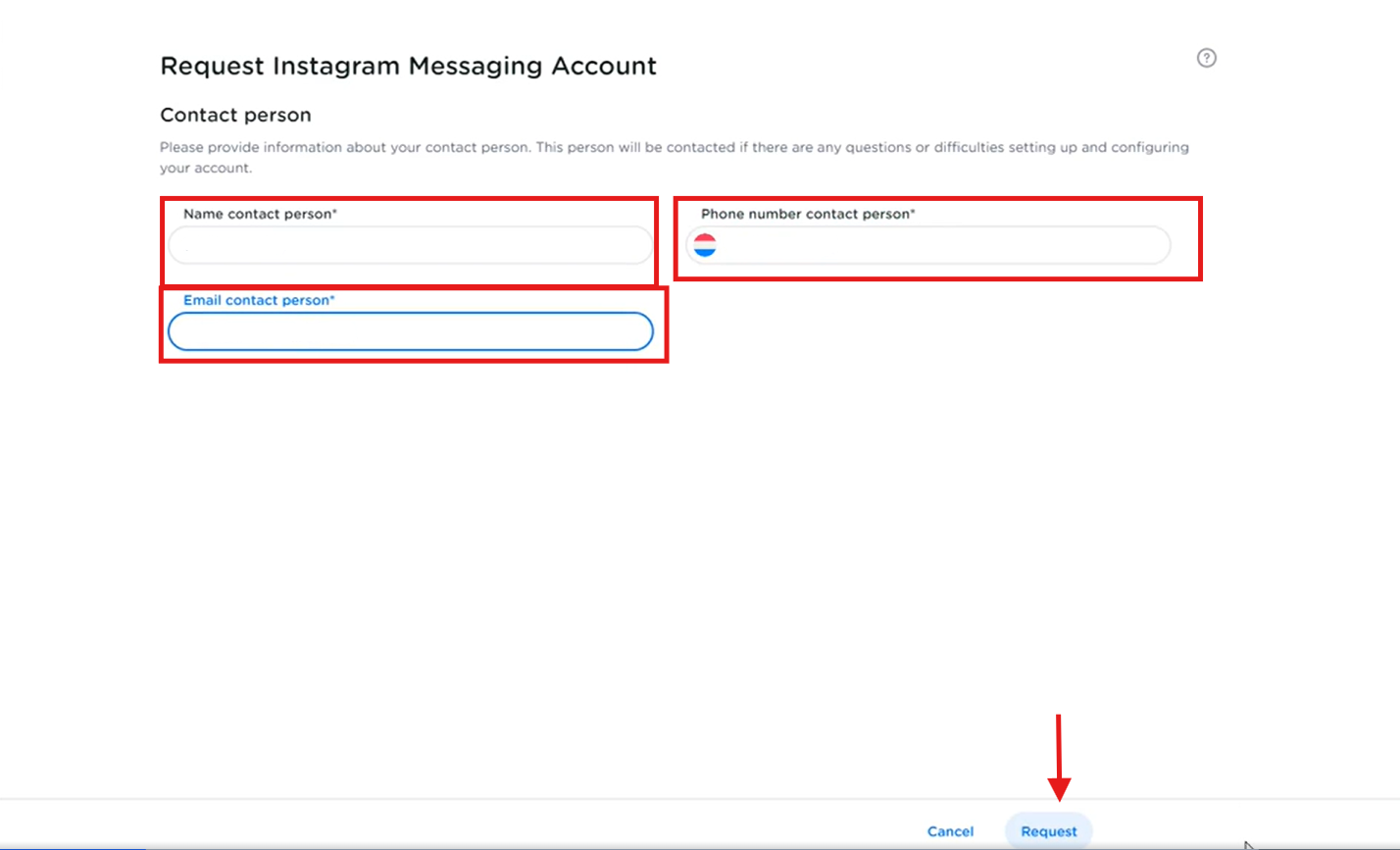This screenshot has width=1400, height=850.
Task: Open the country flag selector in phone field
Action: click(705, 245)
